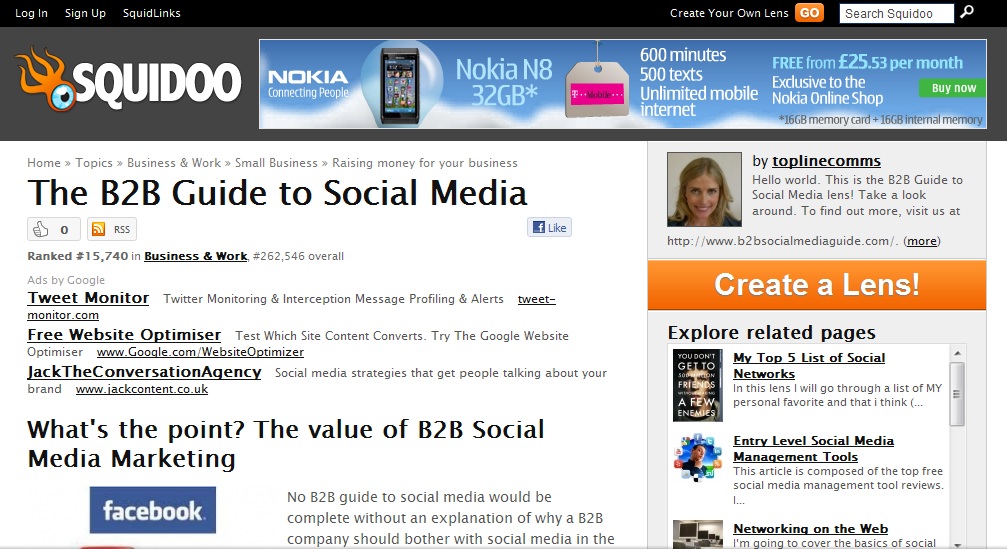Open the Free Website Optimiser ad
The width and height of the screenshot is (1007, 549).
[124, 335]
